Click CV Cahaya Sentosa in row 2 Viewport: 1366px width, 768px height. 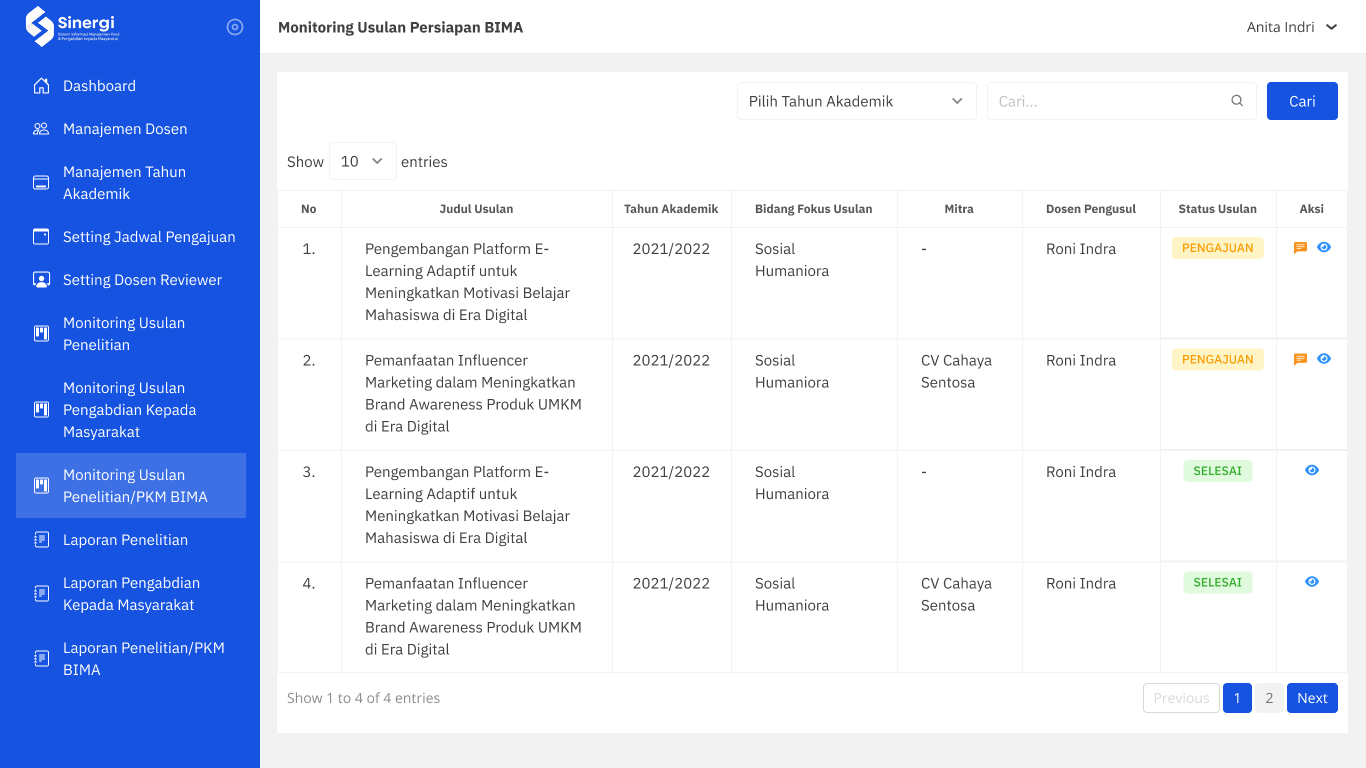click(x=956, y=371)
